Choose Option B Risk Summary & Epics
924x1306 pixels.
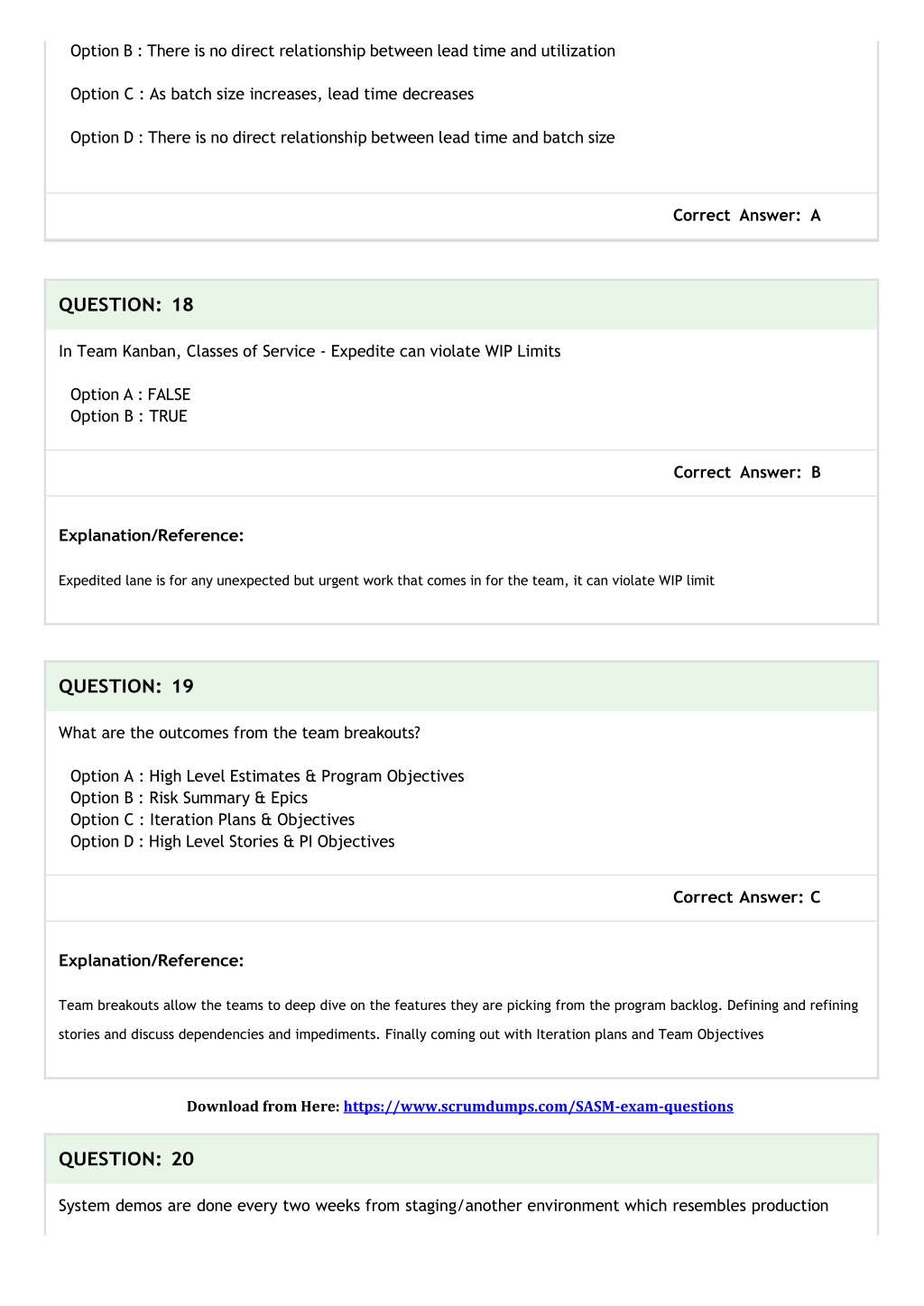[189, 798]
